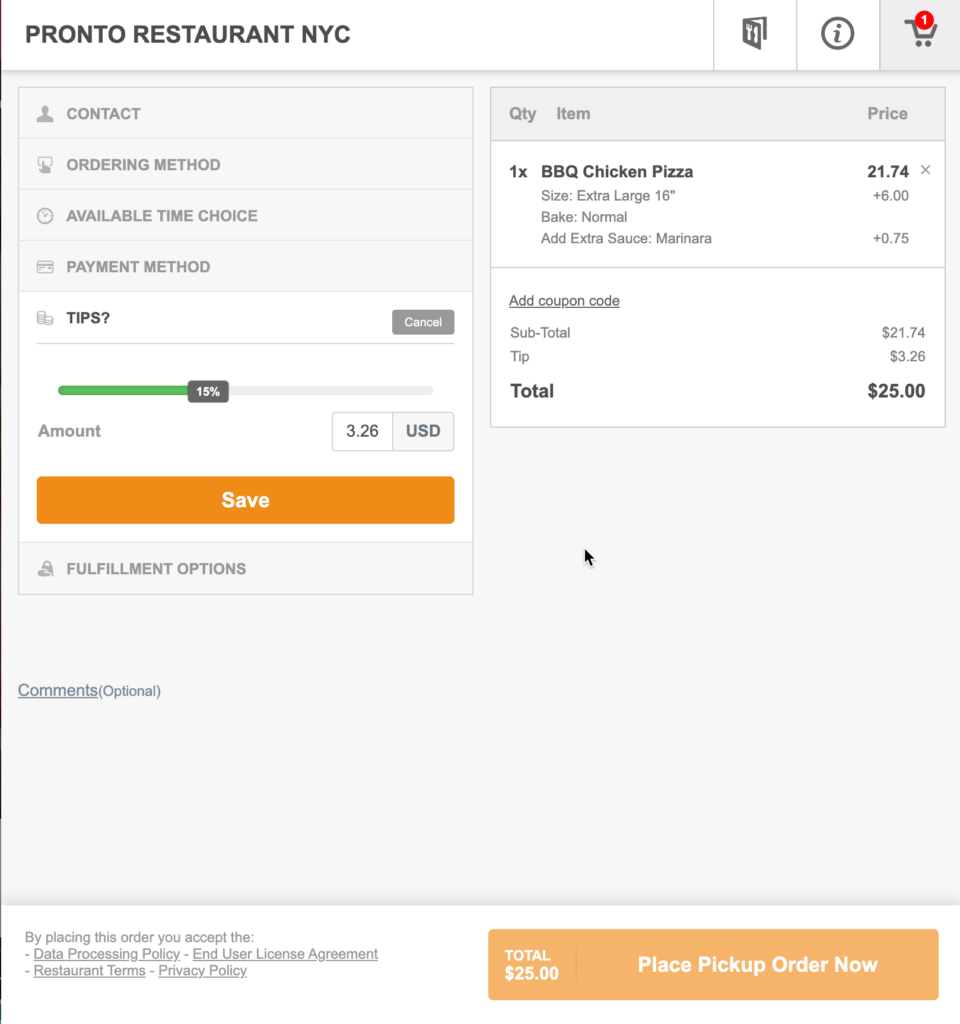The height and width of the screenshot is (1024, 960).
Task: Click the coins icon next to TIPS?
Action: click(45, 317)
